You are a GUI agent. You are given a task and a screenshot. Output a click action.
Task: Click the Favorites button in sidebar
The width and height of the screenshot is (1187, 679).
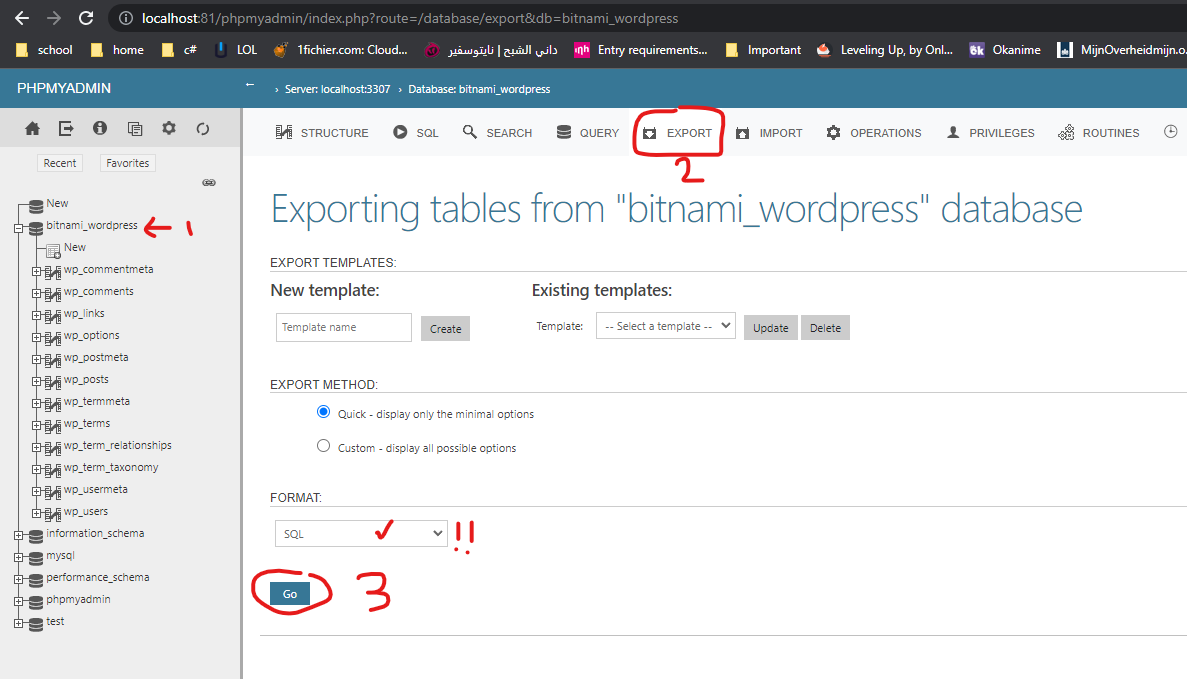[128, 163]
